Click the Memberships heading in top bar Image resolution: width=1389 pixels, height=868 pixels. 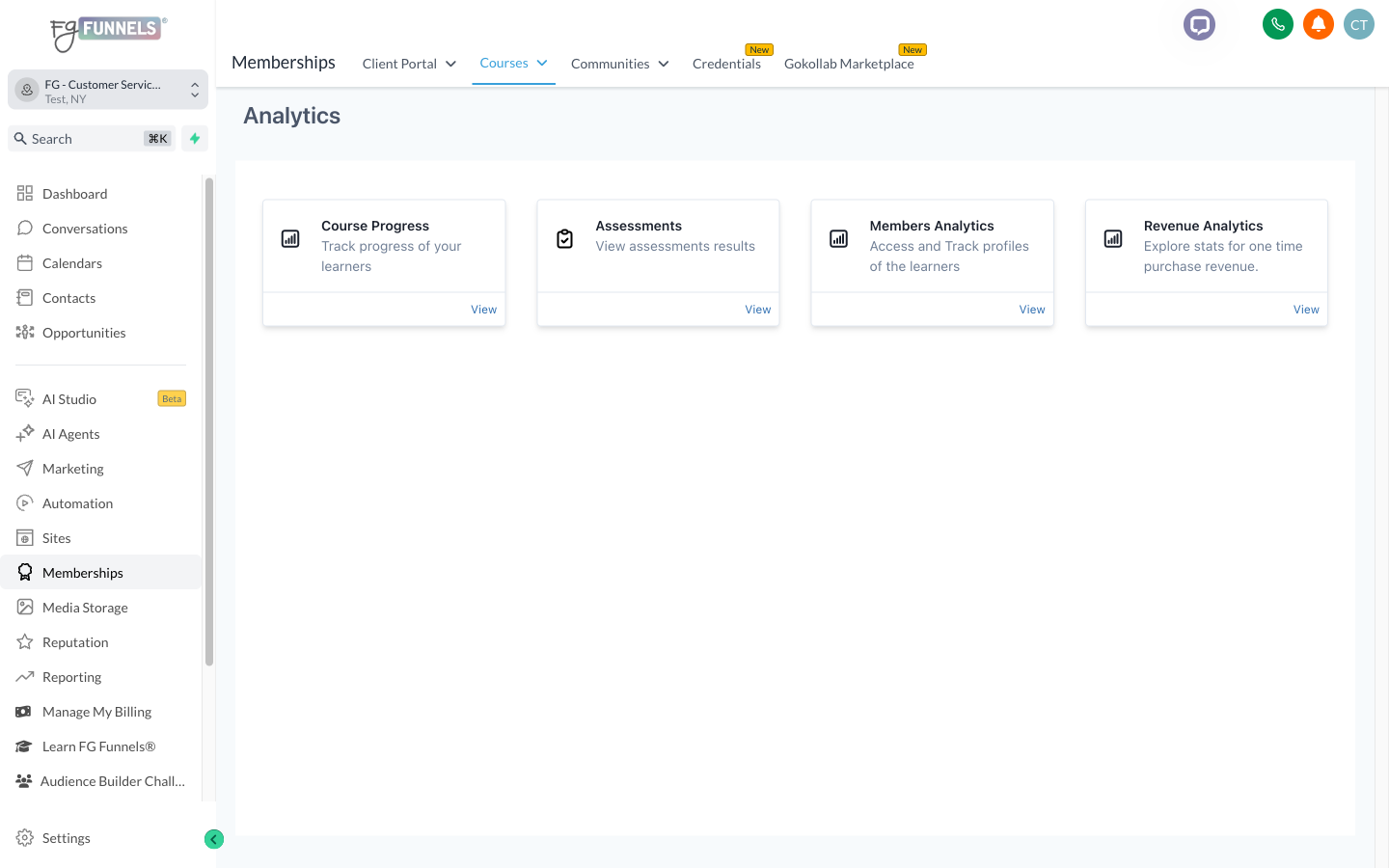pos(284,63)
